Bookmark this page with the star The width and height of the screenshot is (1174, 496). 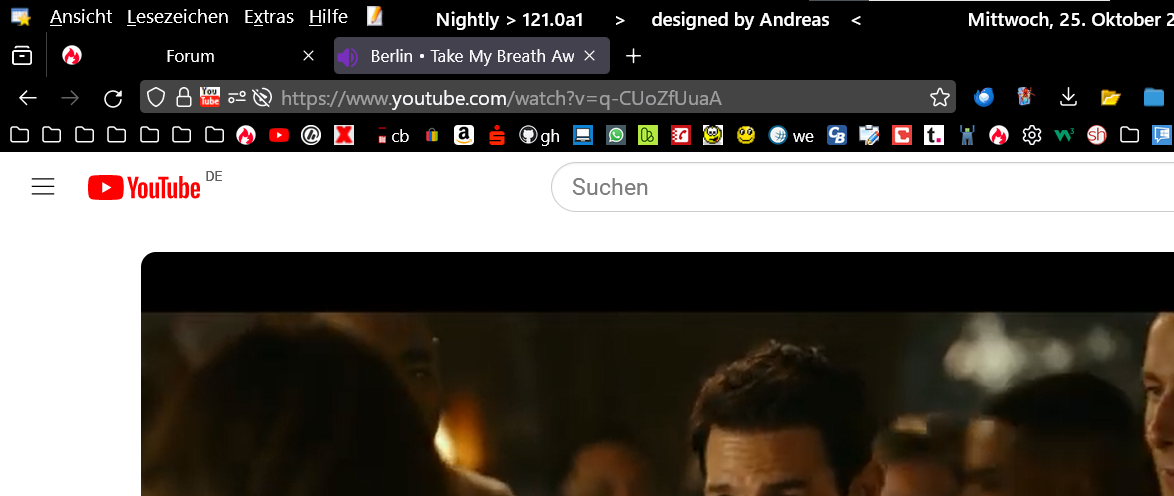(940, 97)
